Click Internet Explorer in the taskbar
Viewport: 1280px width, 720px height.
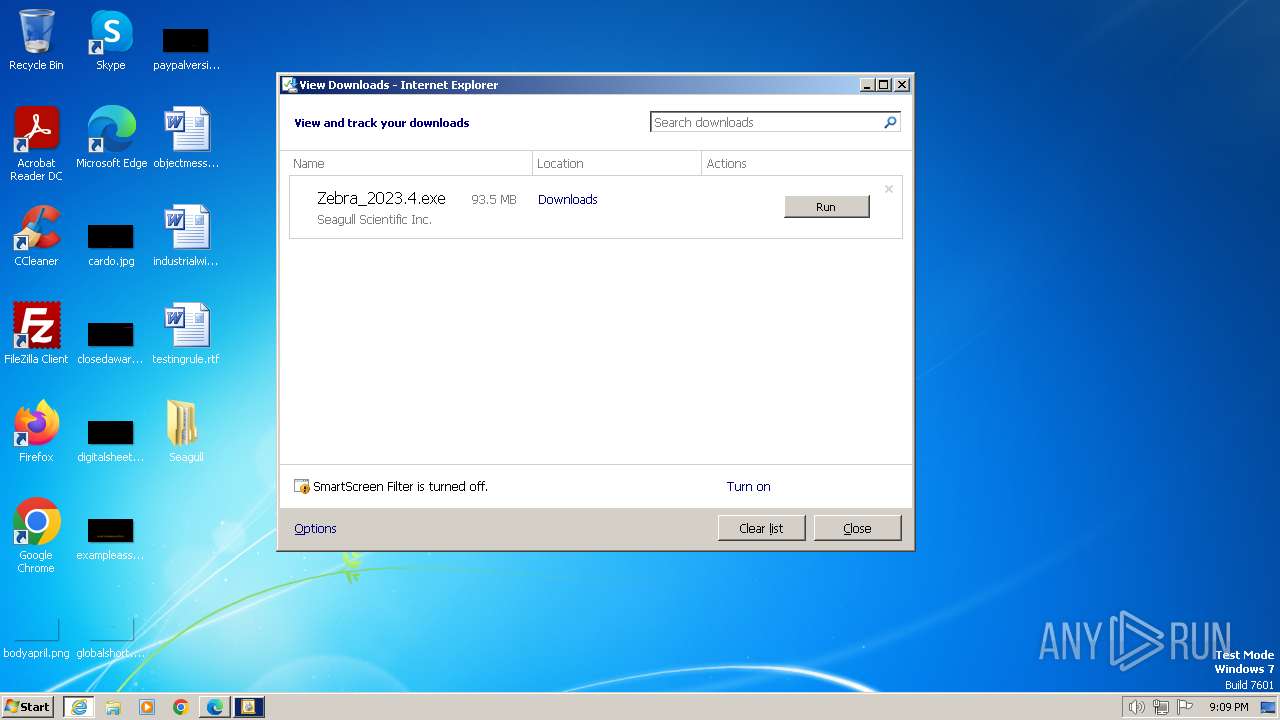click(79, 707)
